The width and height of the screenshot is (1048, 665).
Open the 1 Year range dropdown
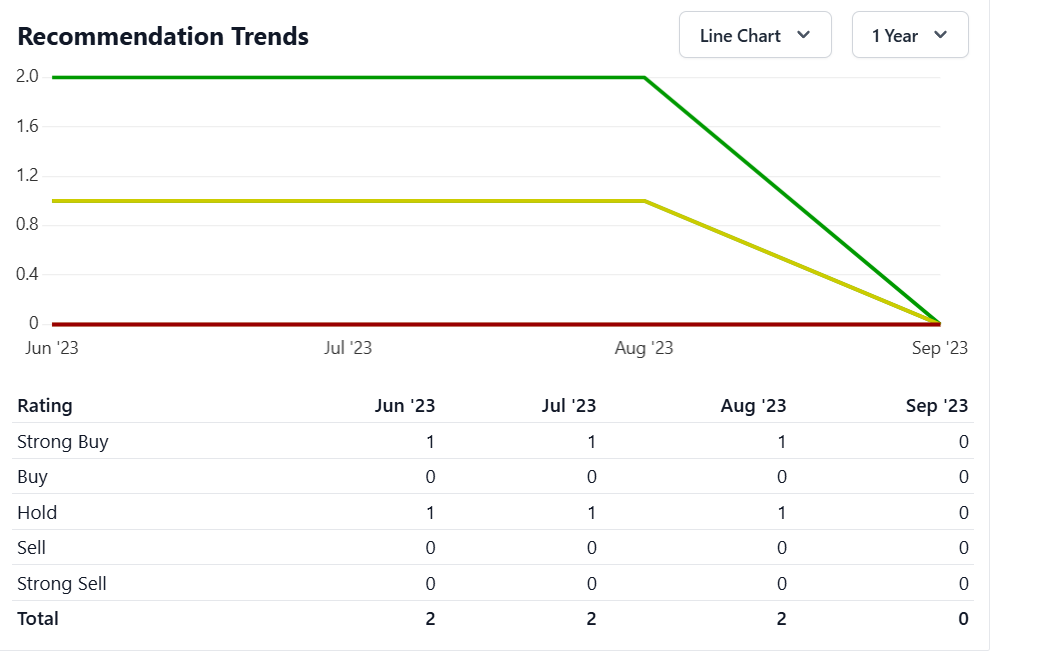(x=909, y=35)
